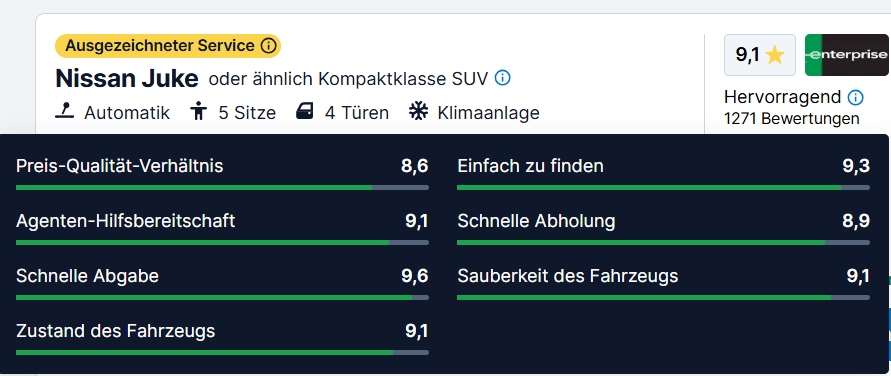The height and width of the screenshot is (376, 891).
Task: Click the Preis-Qualität-Verhältnis rating bar
Action: point(222,187)
